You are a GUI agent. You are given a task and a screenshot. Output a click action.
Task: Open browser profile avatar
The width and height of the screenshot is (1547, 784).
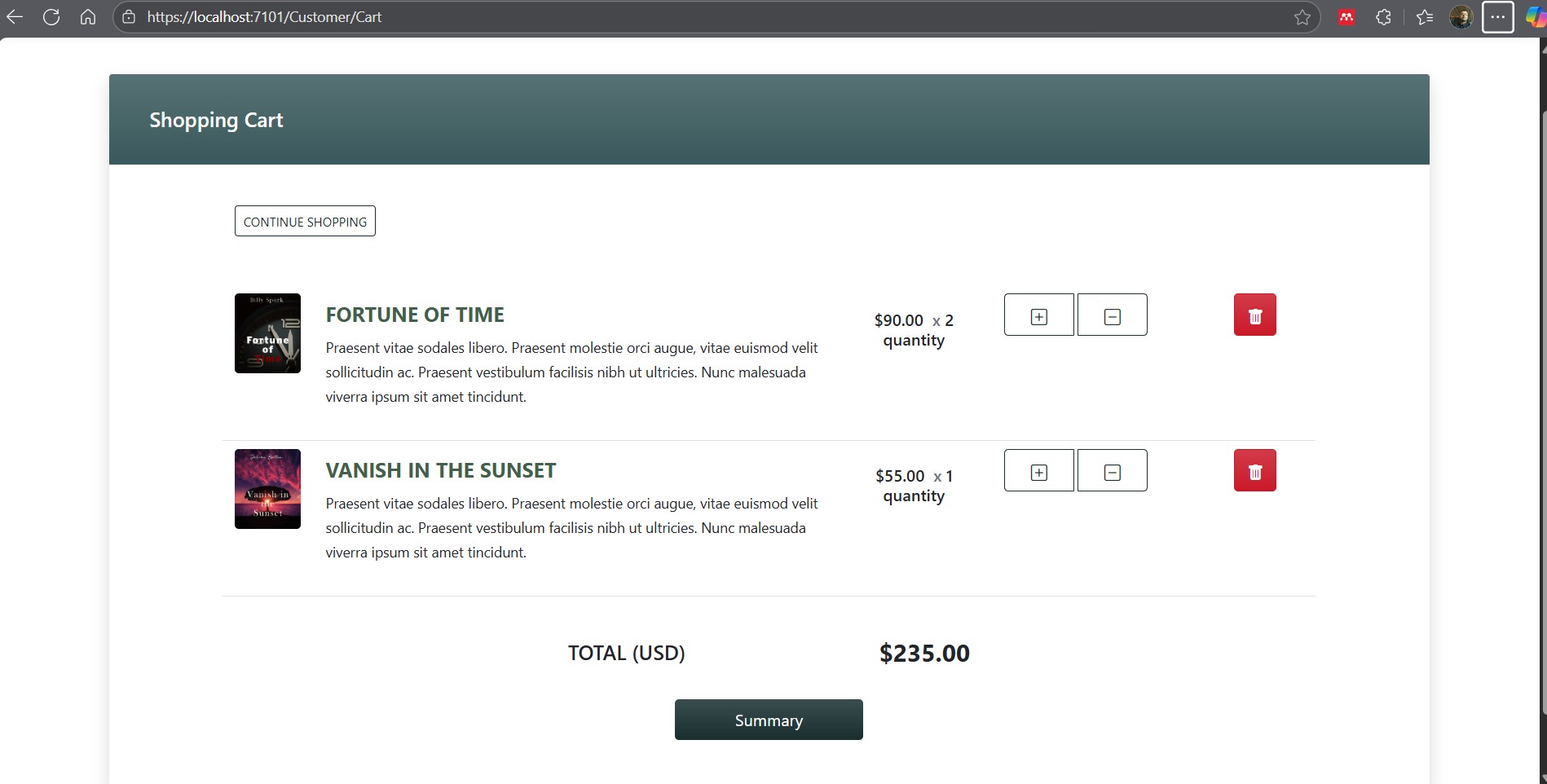click(1461, 17)
